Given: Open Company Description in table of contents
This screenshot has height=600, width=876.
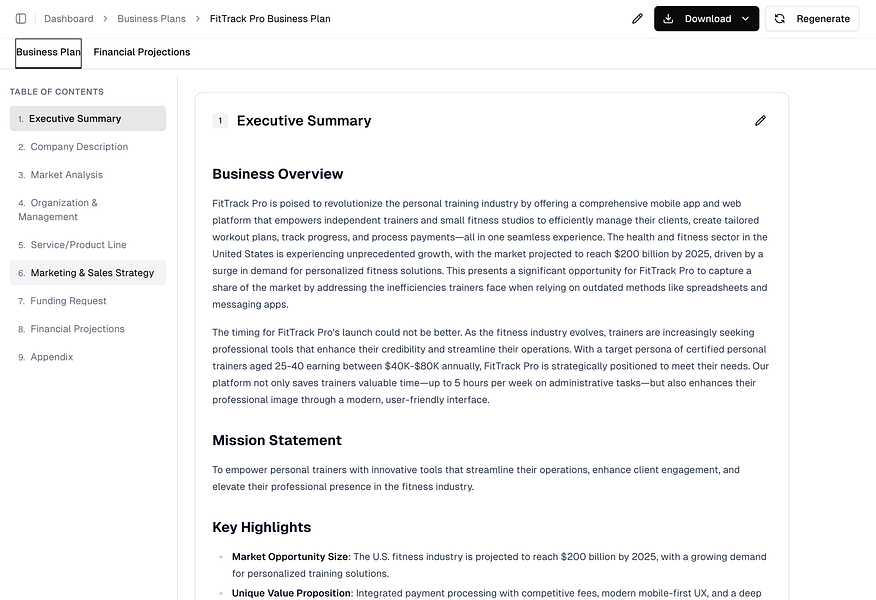Looking at the screenshot, I should click(x=88, y=146).
